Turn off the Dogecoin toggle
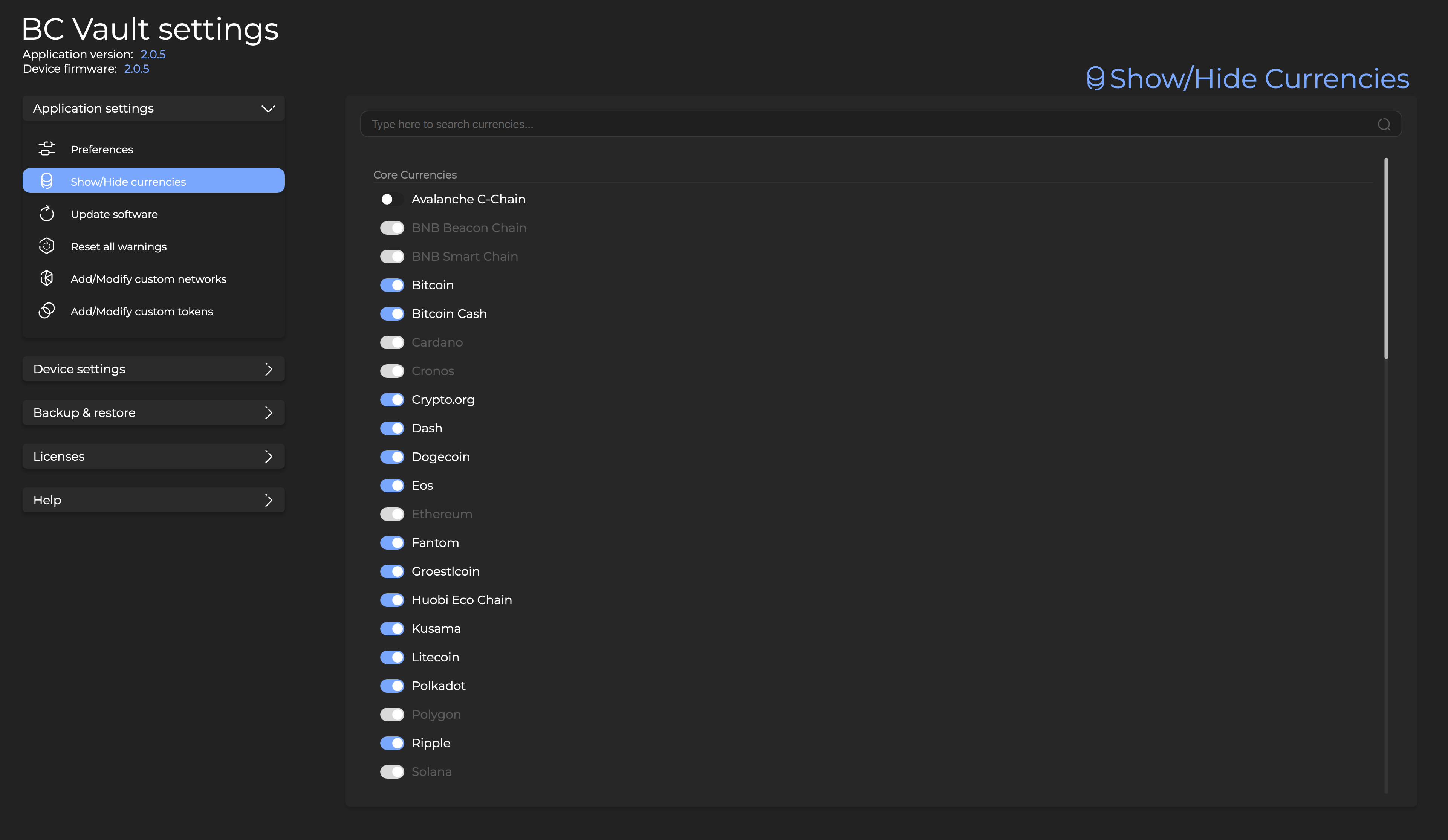The image size is (1448, 840). coord(392,457)
